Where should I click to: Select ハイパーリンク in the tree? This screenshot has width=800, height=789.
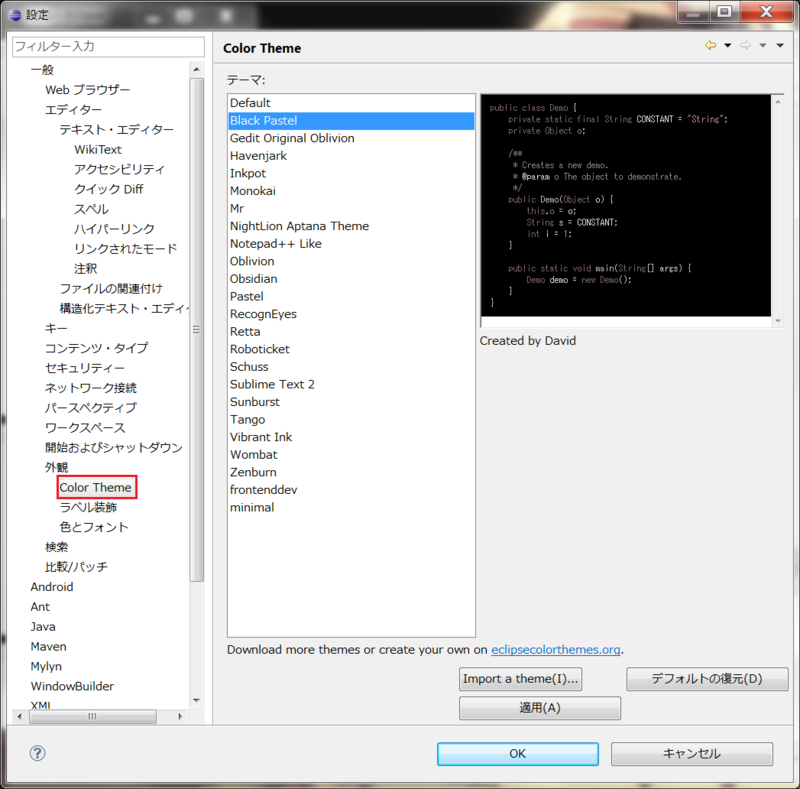(114, 229)
